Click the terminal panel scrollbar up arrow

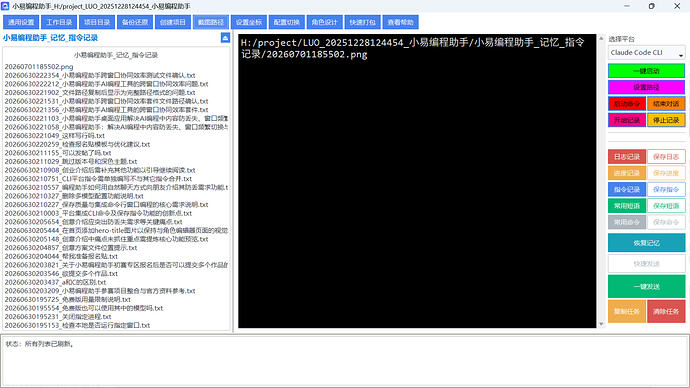point(601,38)
